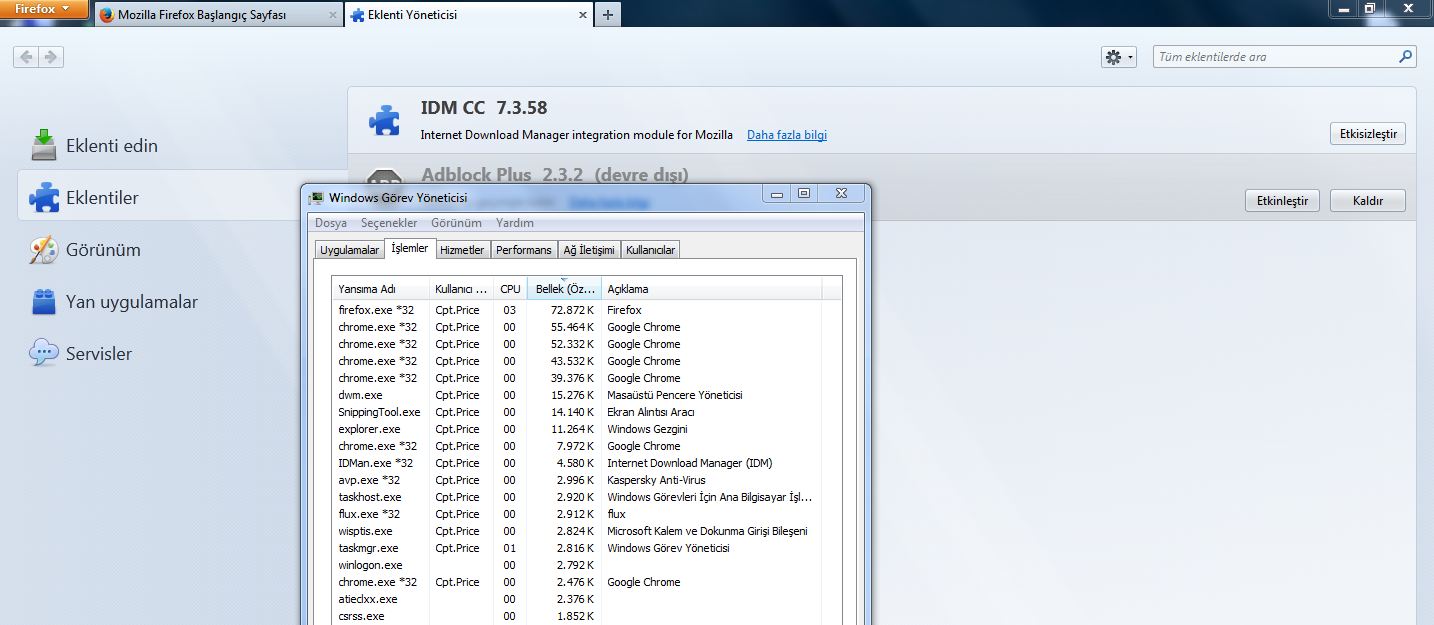Click Etkinleştir button for Adblock Plus

1283,201
